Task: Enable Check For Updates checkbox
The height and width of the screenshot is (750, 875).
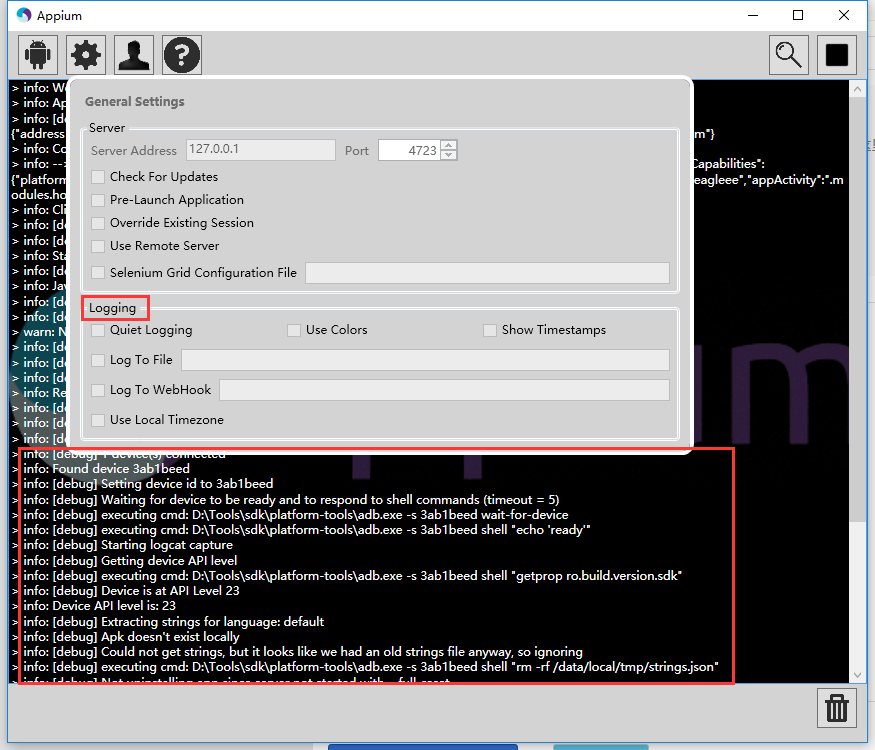Action: [98, 177]
